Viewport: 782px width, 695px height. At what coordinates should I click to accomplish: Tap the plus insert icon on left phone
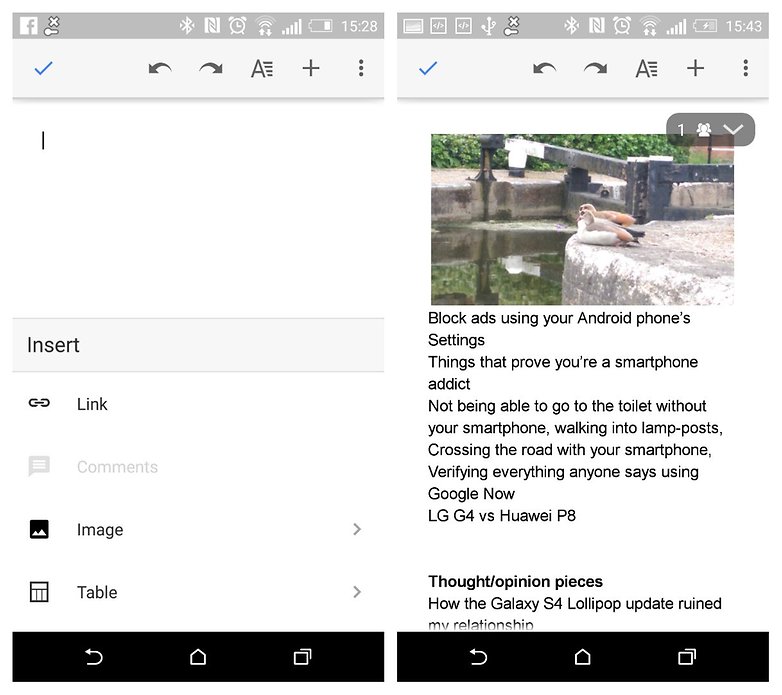pyautogui.click(x=311, y=68)
